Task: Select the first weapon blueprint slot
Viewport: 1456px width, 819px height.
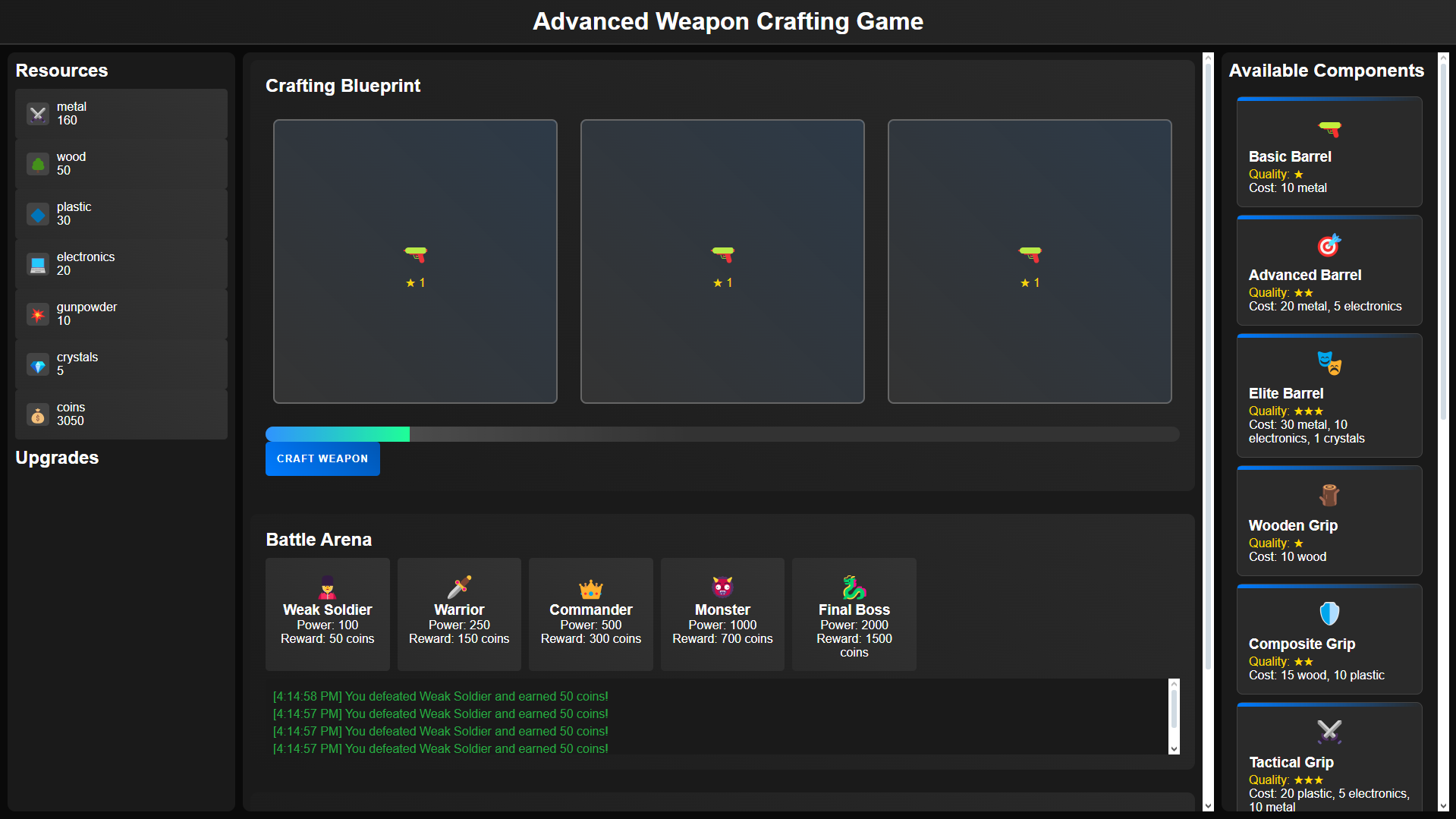Action: (414, 261)
